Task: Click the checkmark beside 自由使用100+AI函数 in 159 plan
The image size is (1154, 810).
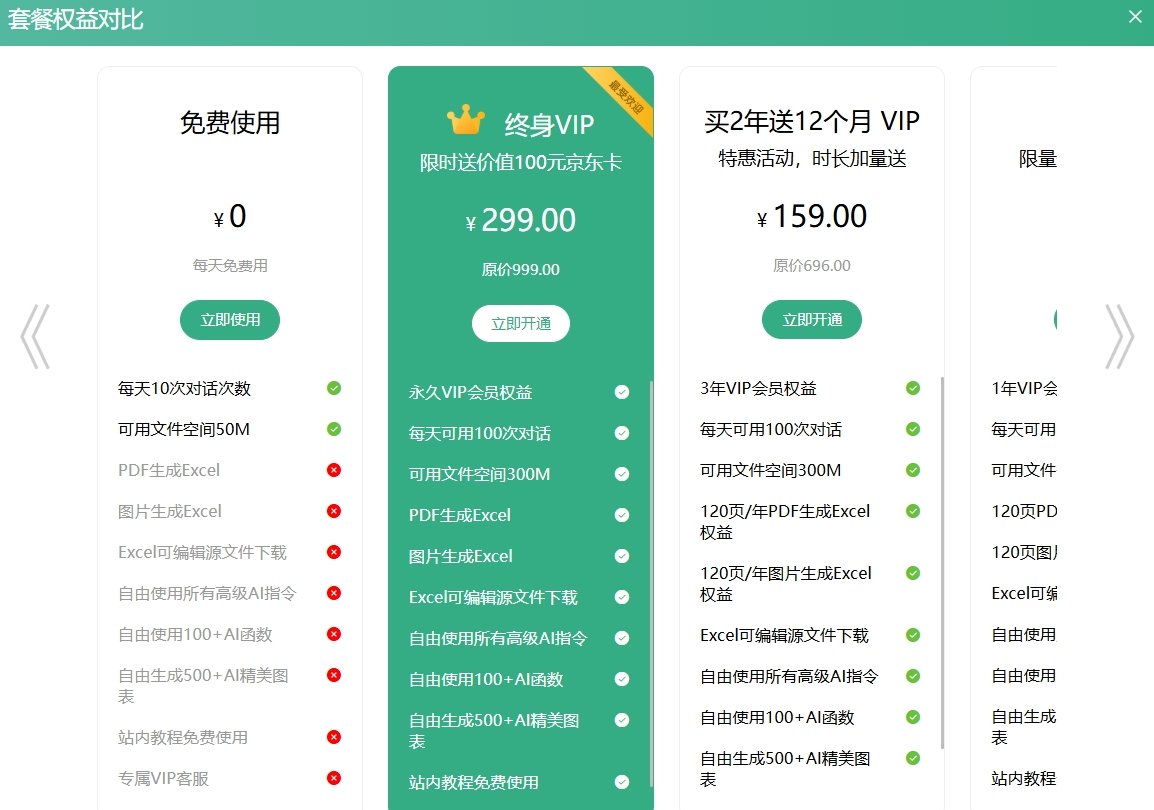Action: [x=912, y=717]
